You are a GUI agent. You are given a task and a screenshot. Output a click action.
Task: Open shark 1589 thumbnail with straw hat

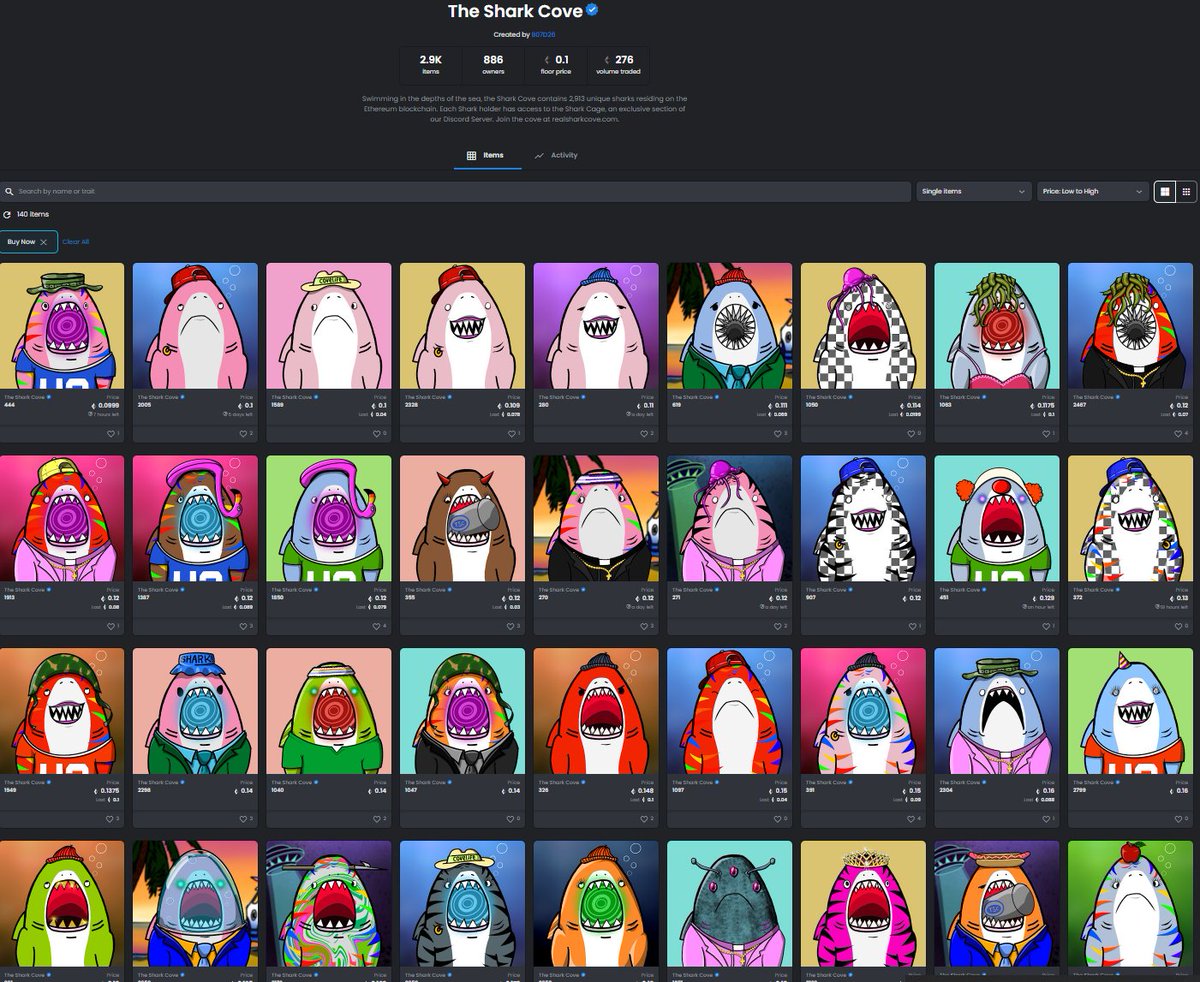coord(329,326)
